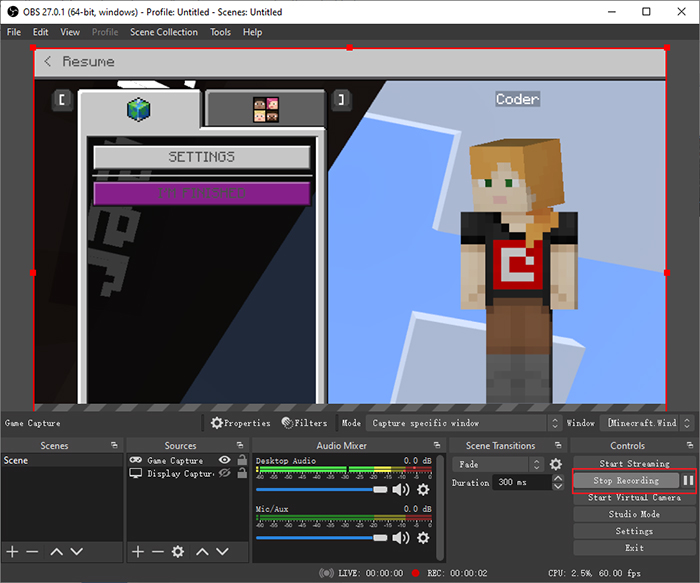Open Studio Mode
700x583 pixels.
pos(634,514)
